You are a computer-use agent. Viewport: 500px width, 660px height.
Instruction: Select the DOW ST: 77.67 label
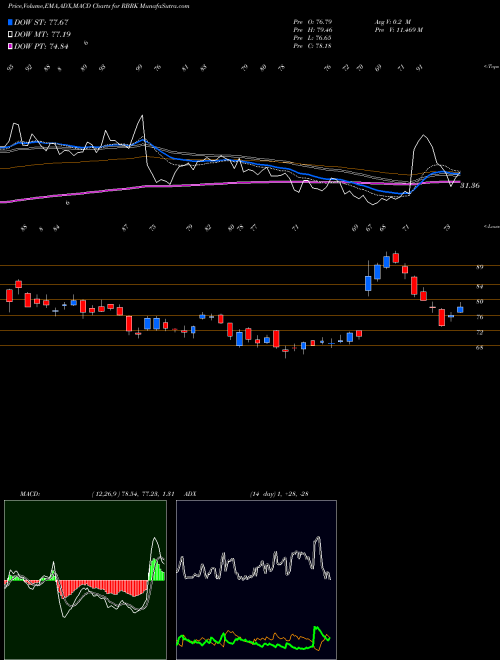tap(41, 22)
